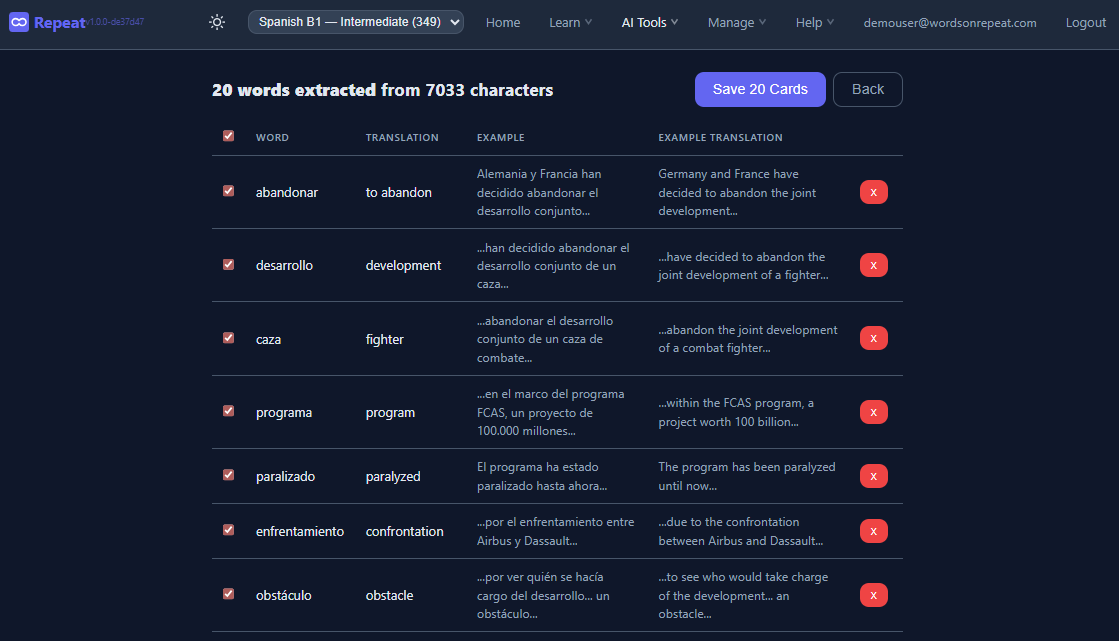Uncheck the enfrentamiento word checkbox
Image resolution: width=1119 pixels, height=641 pixels.
(228, 530)
